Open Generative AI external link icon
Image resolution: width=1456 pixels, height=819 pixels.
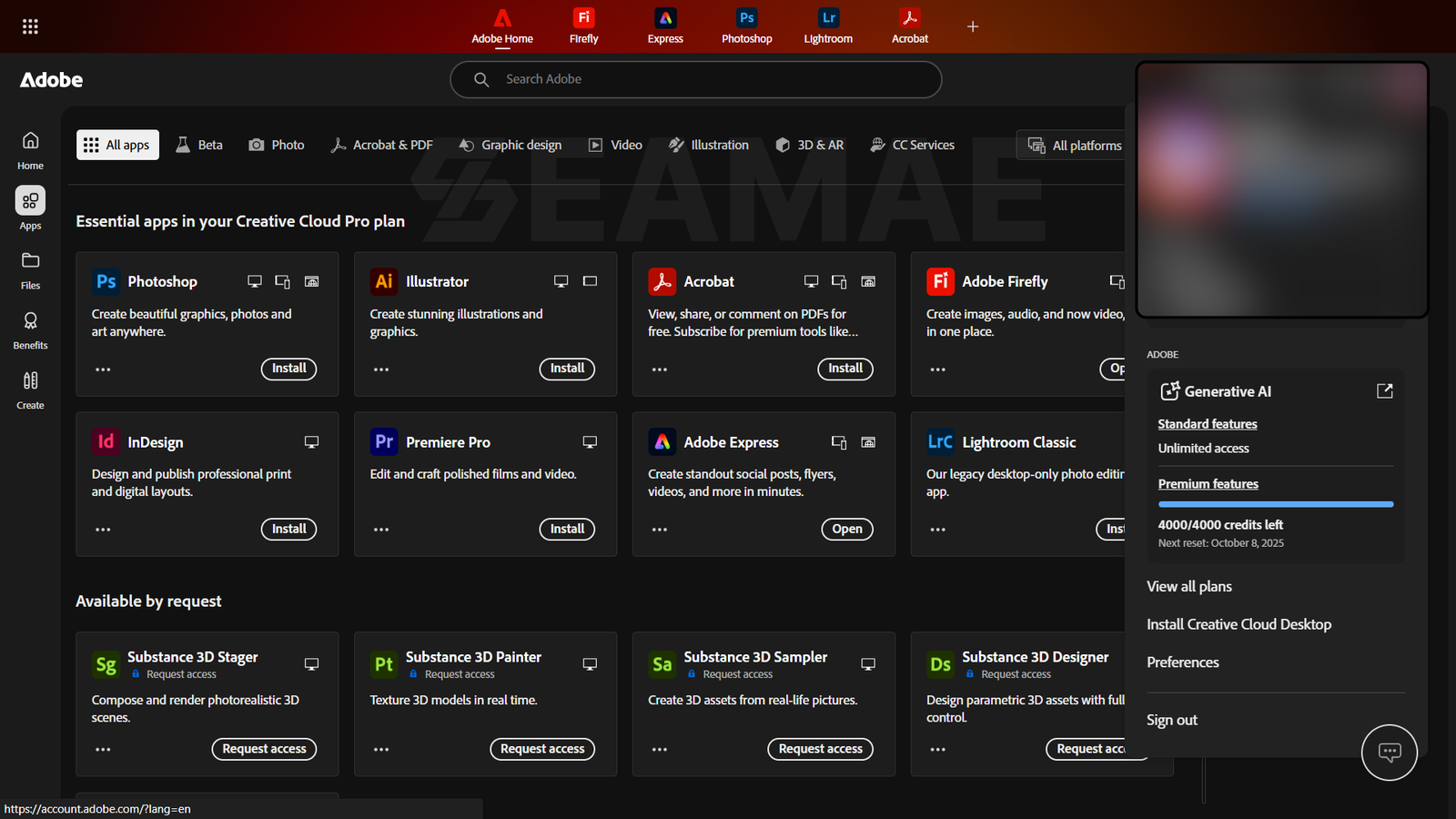click(1385, 391)
